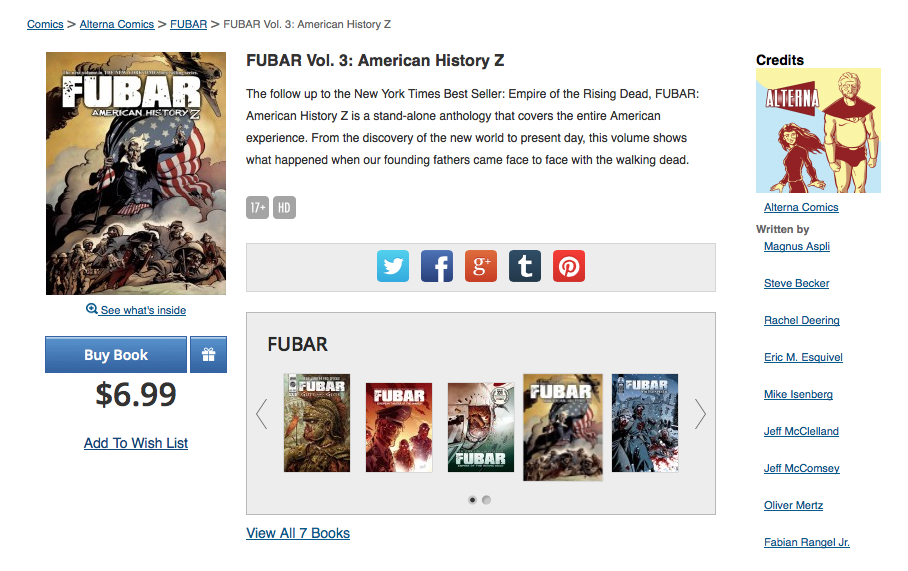Show next FUBAR books with right arrow
Screen dimensions: 908x571
[700, 414]
